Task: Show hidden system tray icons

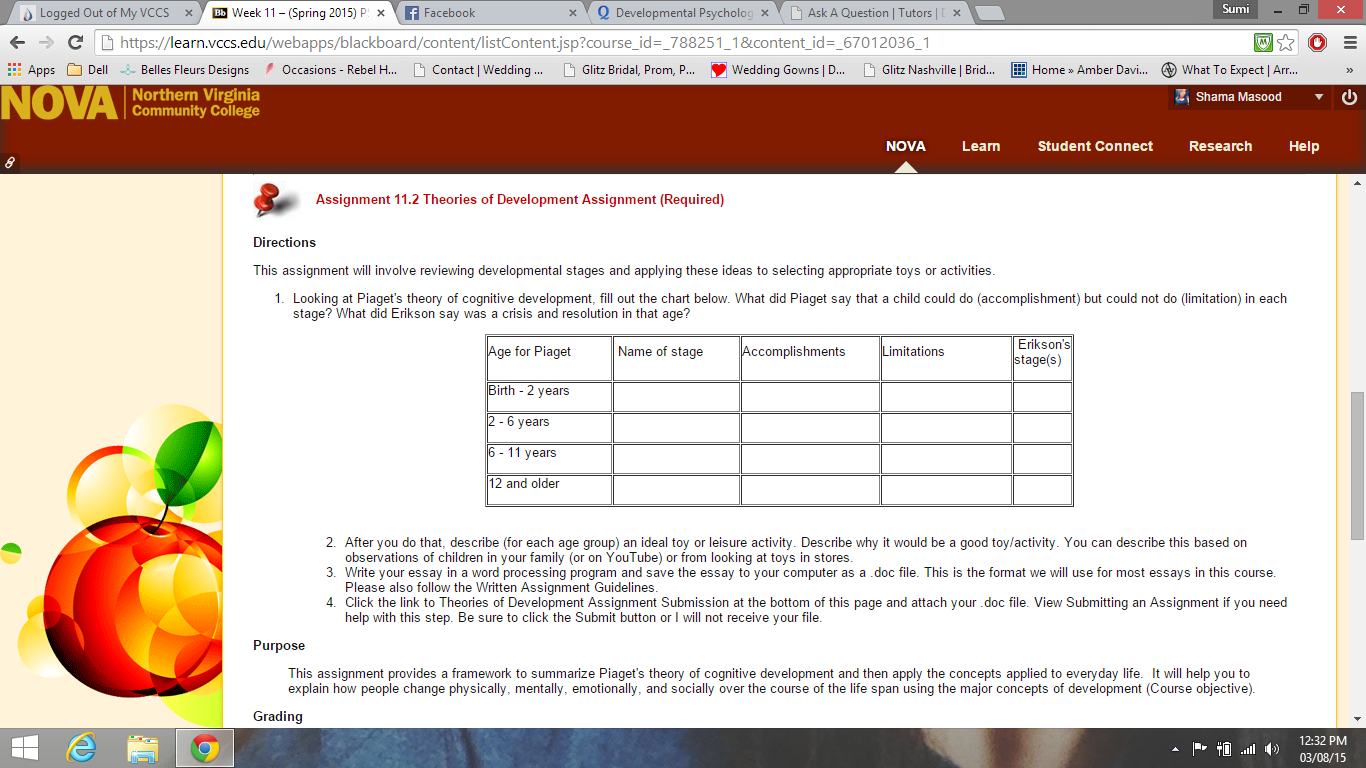Action: pos(1175,749)
